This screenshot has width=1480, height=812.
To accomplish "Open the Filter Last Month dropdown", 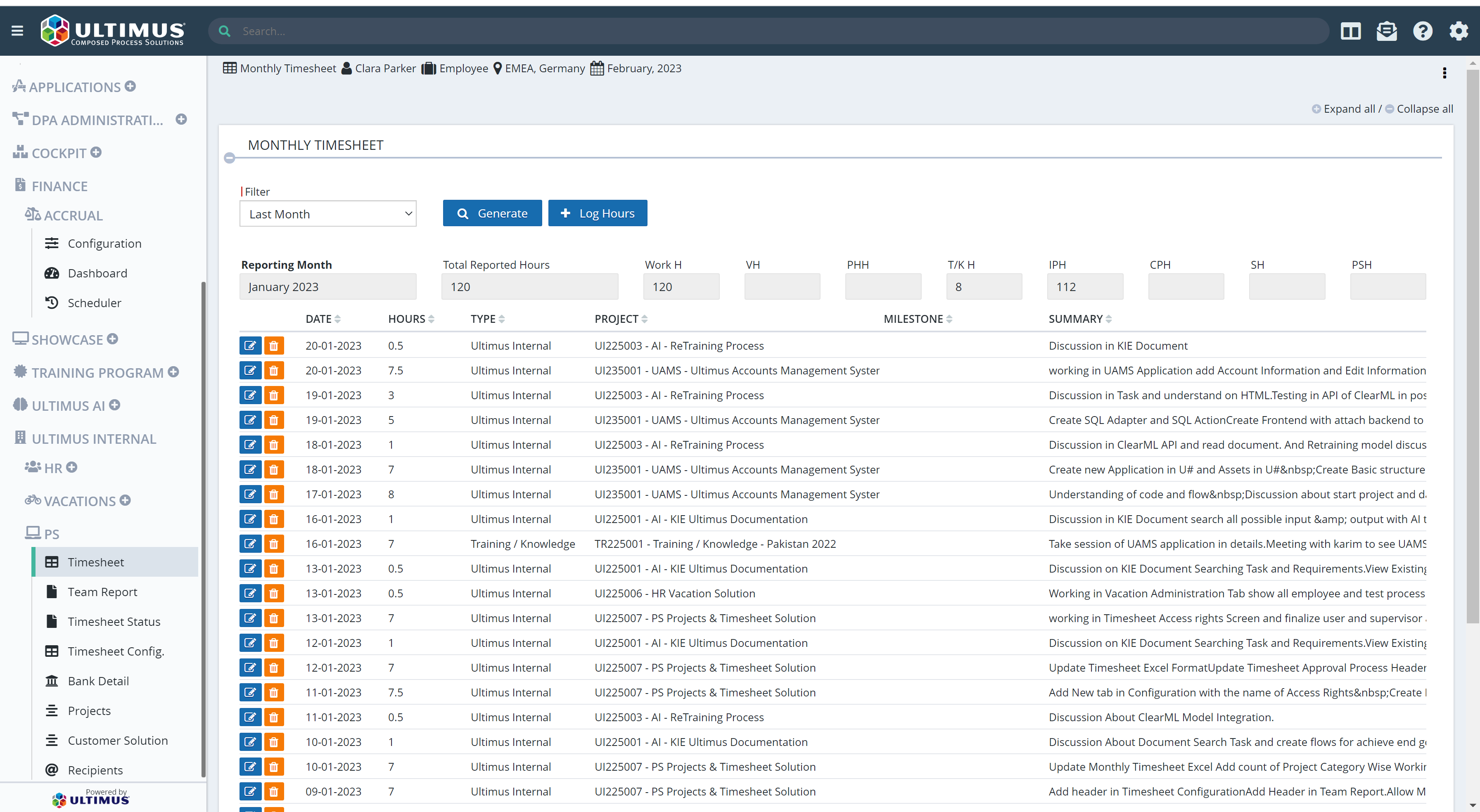I will click(x=327, y=213).
